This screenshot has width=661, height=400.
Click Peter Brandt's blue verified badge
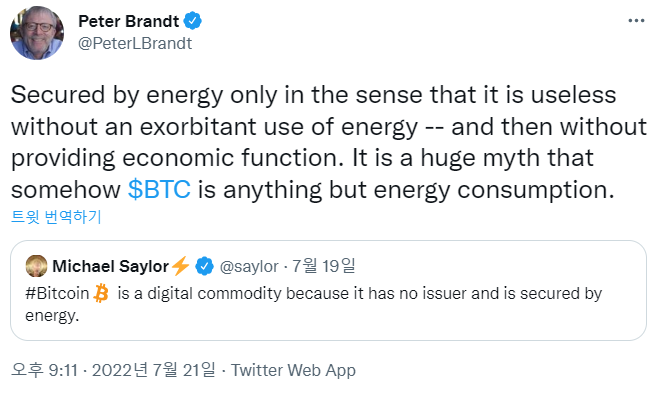193,21
